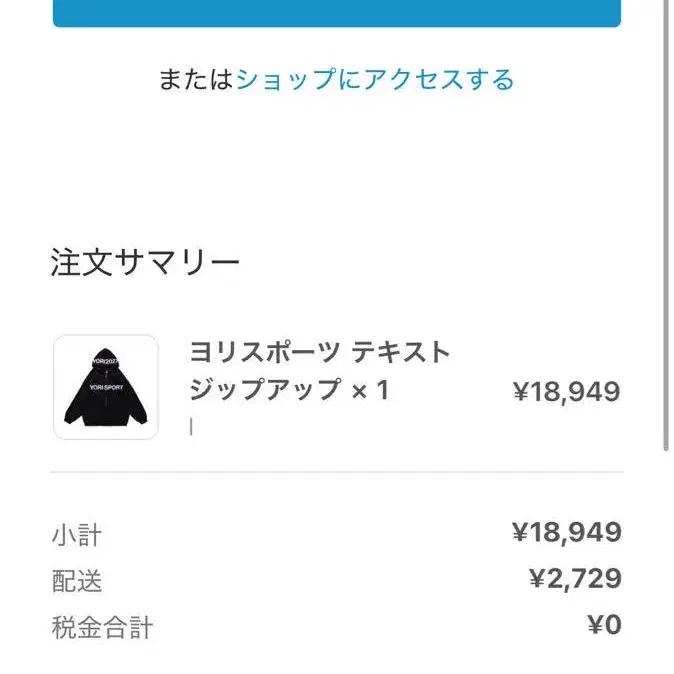Screen dimensions: 674x674
Task: Select the 小計 subtotal label
Action: (x=77, y=535)
